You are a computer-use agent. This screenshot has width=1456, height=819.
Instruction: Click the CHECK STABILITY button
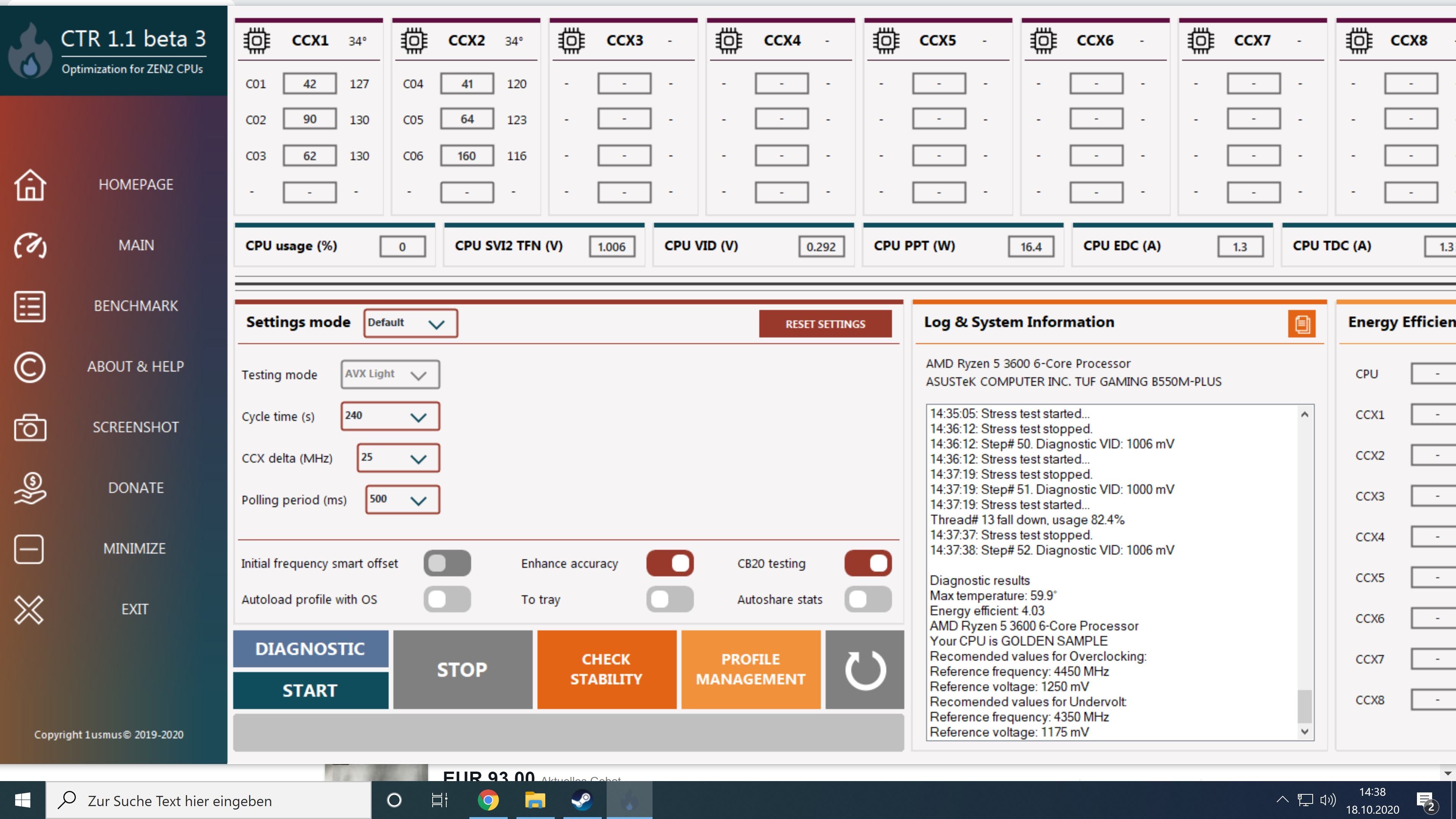pyautogui.click(x=607, y=670)
